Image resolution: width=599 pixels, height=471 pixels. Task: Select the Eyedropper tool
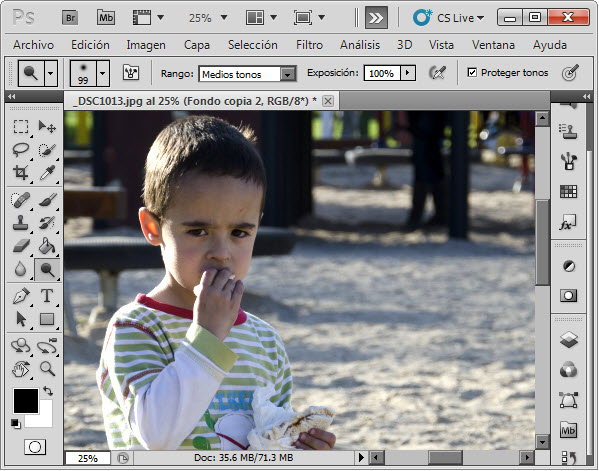tap(47, 172)
